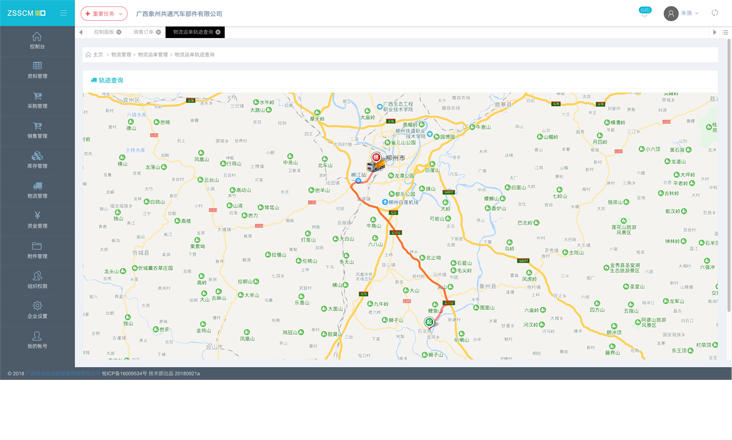Click the truck marker on the map
The width and height of the screenshot is (732, 440).
376,165
